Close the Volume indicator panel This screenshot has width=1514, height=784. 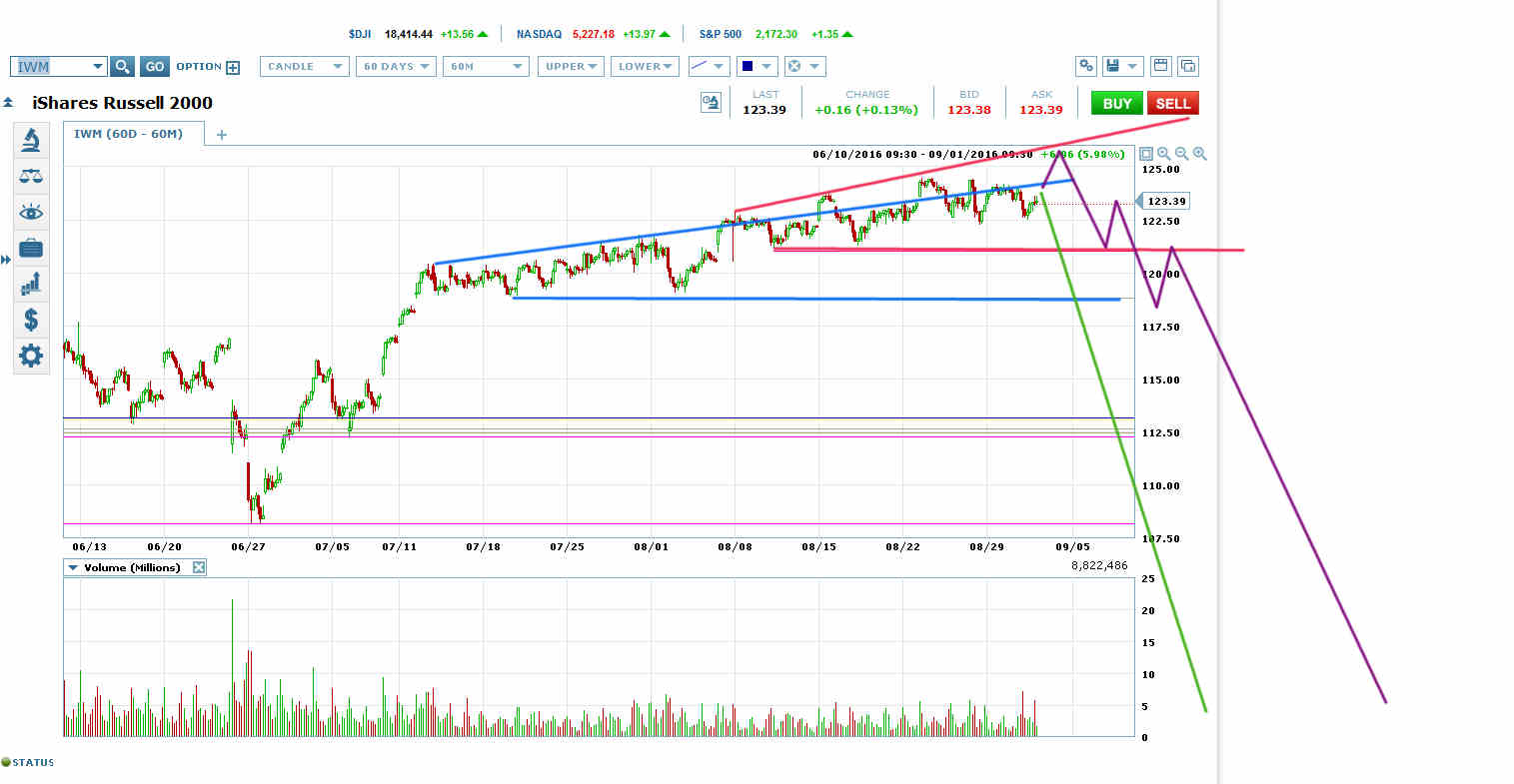pyautogui.click(x=199, y=567)
